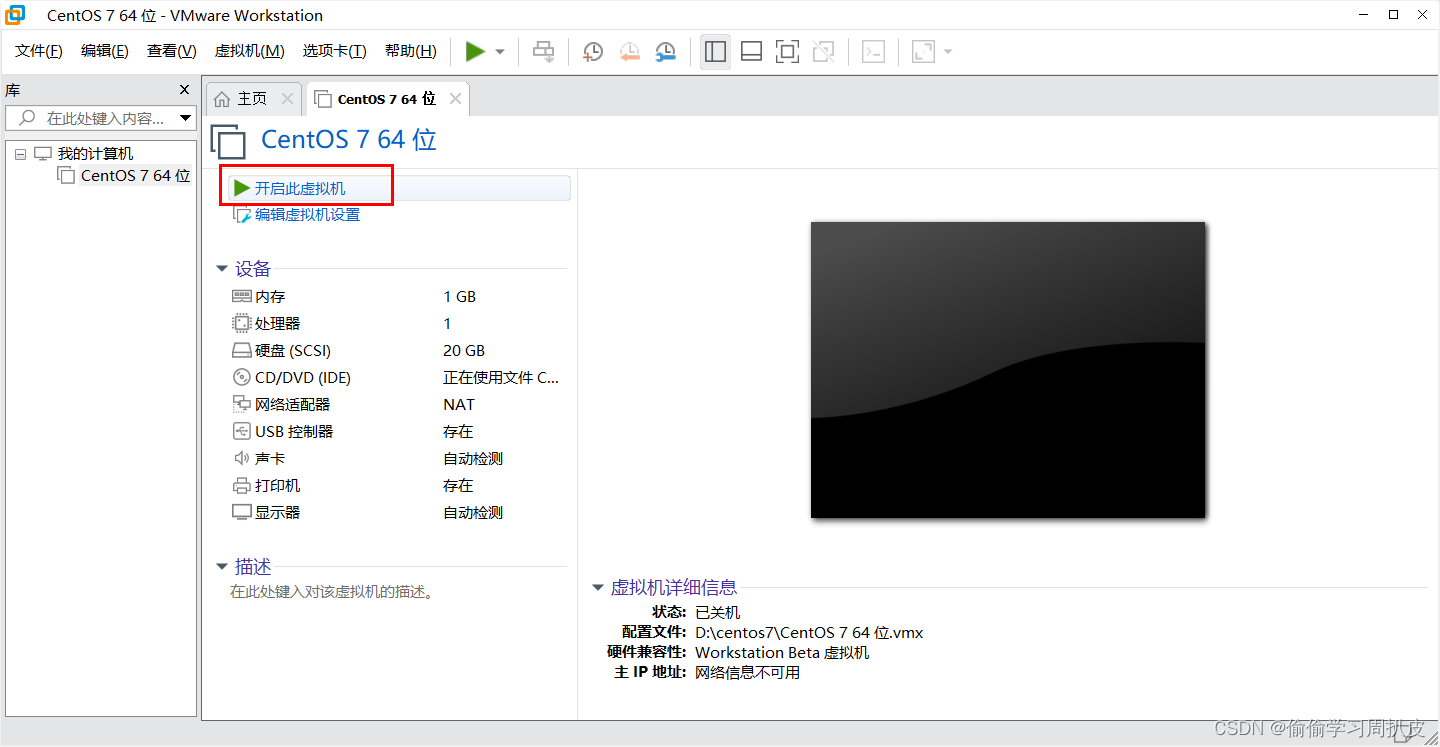
Task: Collapse the 设备 section
Action: pos(222,269)
